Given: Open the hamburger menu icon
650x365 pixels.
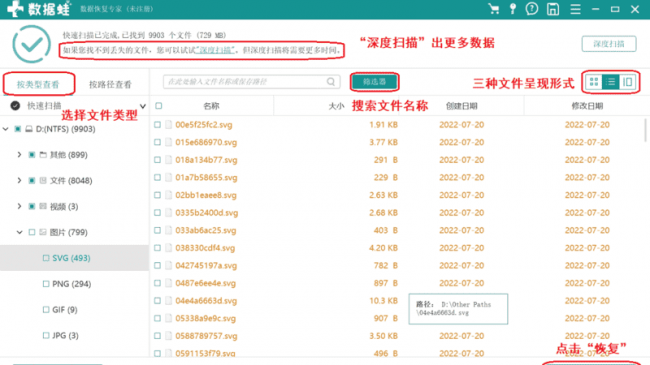Looking at the screenshot, I should (575, 9).
